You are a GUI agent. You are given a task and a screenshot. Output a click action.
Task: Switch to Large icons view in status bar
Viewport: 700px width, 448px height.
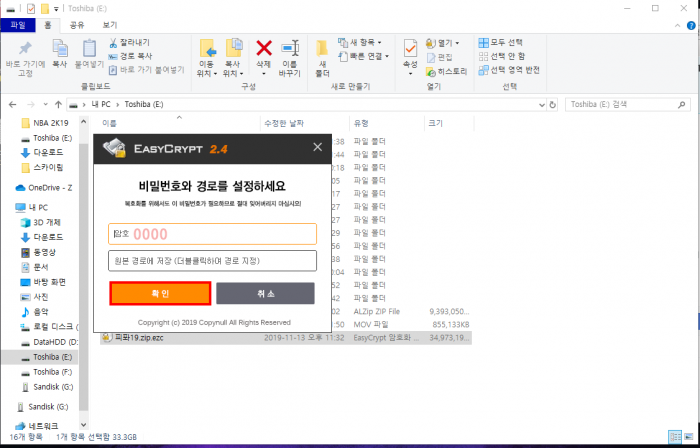click(x=689, y=436)
